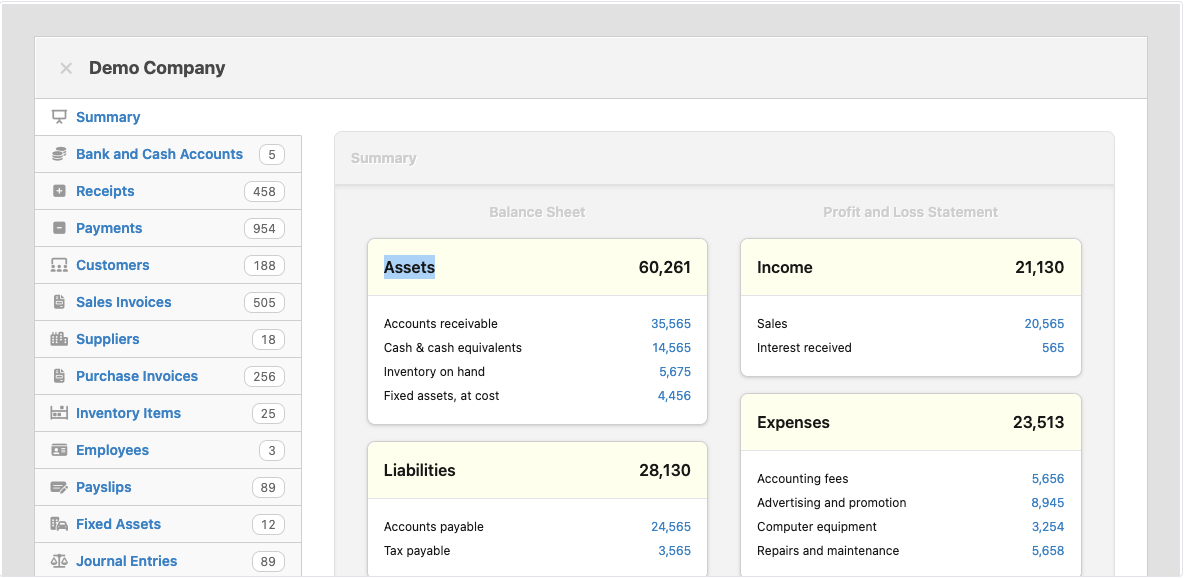Select the Sales Invoices document icon

click(x=59, y=302)
